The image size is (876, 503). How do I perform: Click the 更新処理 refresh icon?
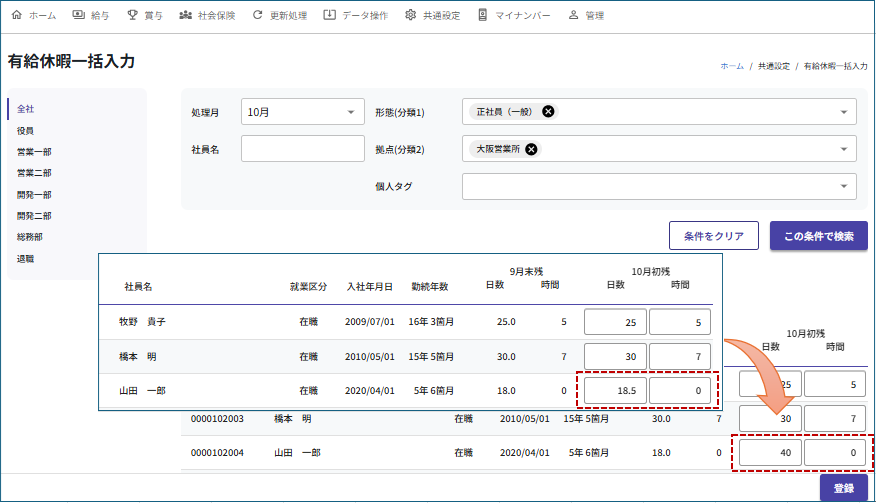258,15
